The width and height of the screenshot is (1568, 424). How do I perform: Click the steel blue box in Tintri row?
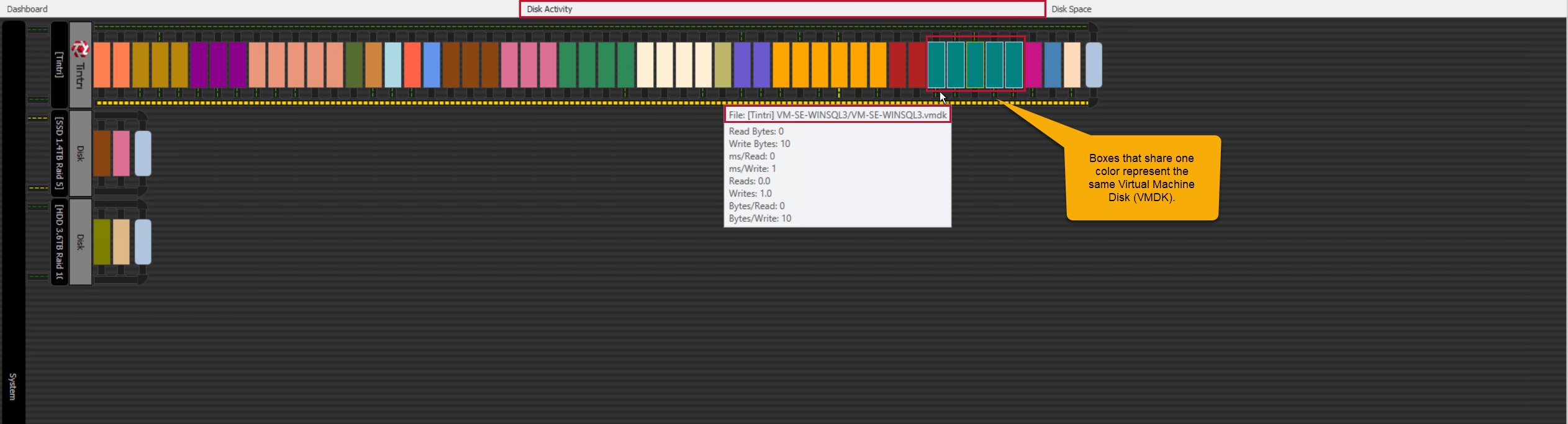(1053, 65)
